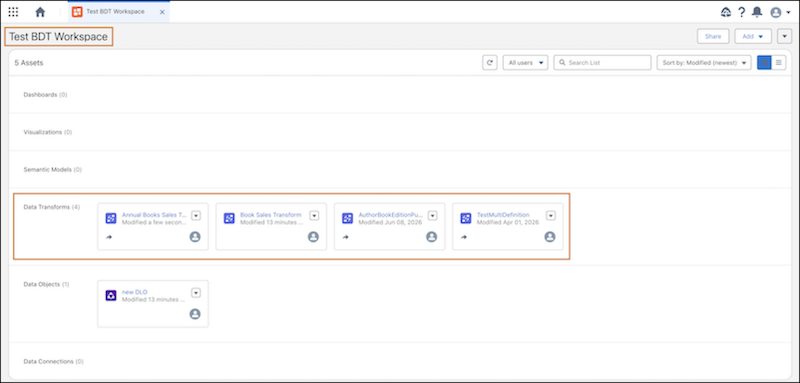Switch to list view
Viewport: 800px width, 383px height.
[779, 63]
